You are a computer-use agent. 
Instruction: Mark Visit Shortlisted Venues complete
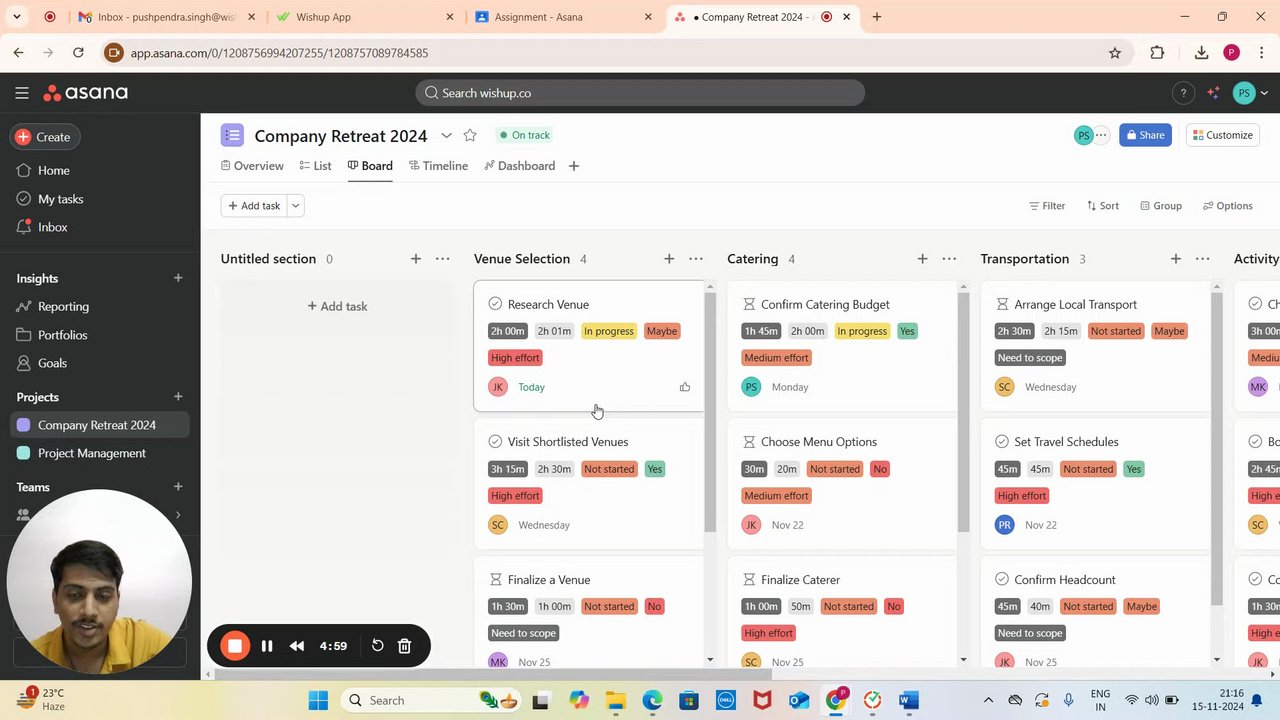coord(495,442)
